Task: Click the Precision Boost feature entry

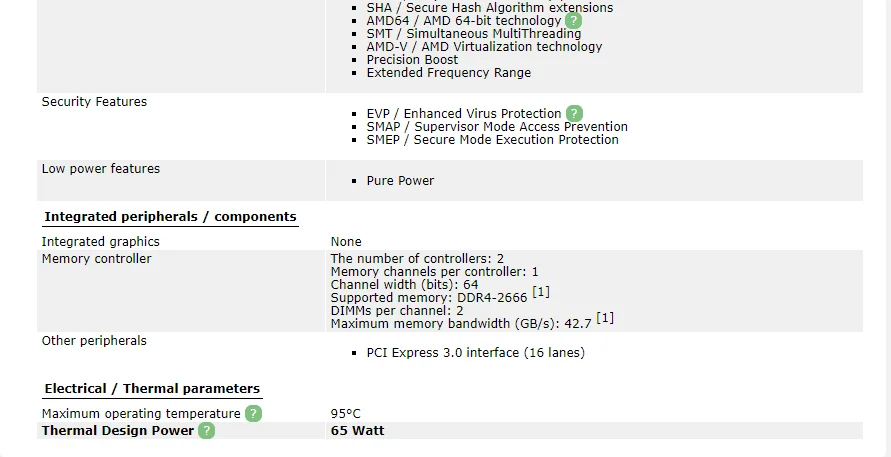Action: coord(412,60)
